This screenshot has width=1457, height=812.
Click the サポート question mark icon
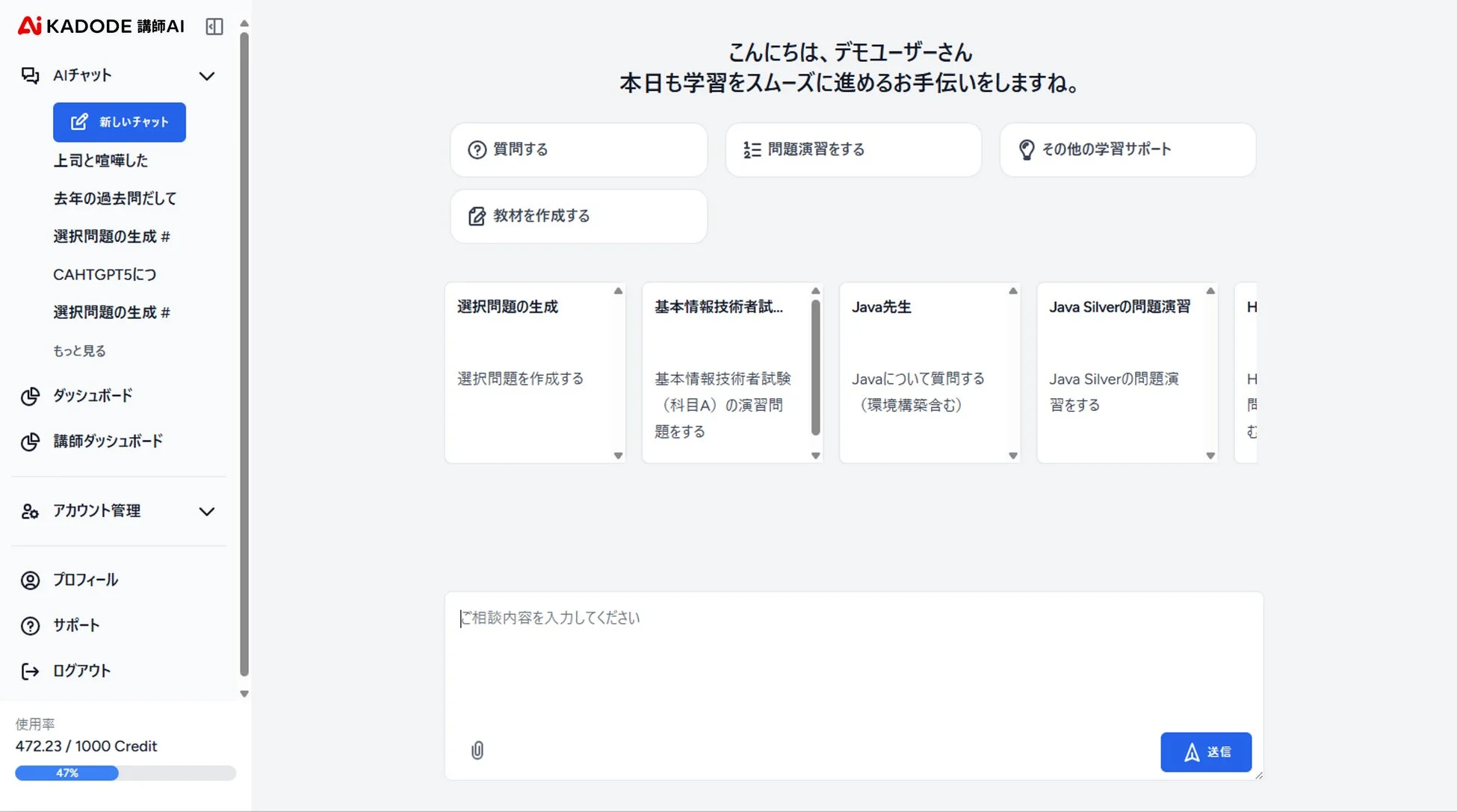pos(30,625)
